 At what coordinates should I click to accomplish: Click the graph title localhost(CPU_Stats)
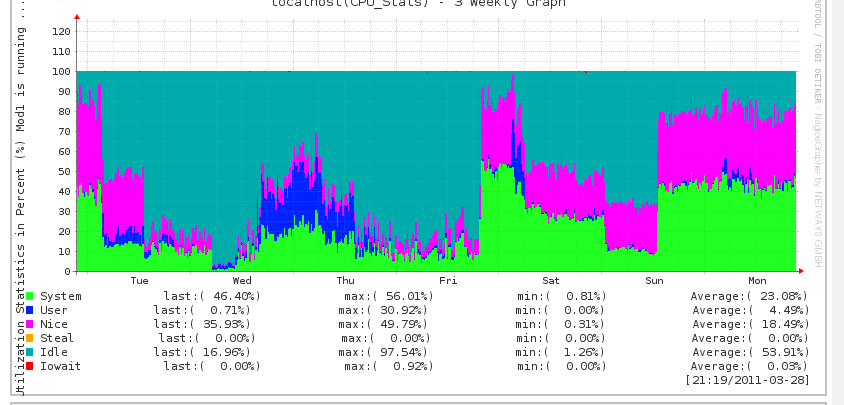click(418, 4)
